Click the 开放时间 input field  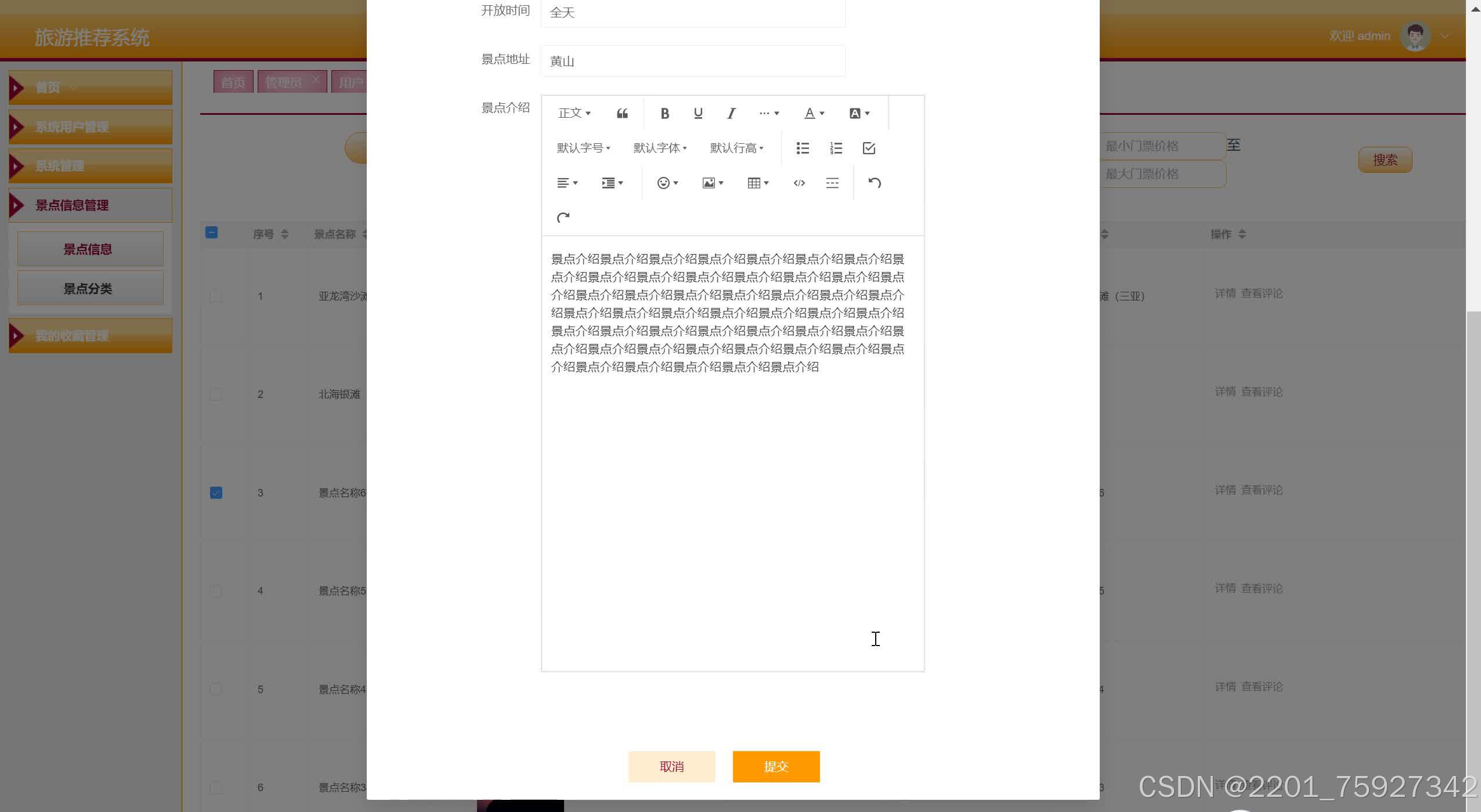pyautogui.click(x=693, y=12)
